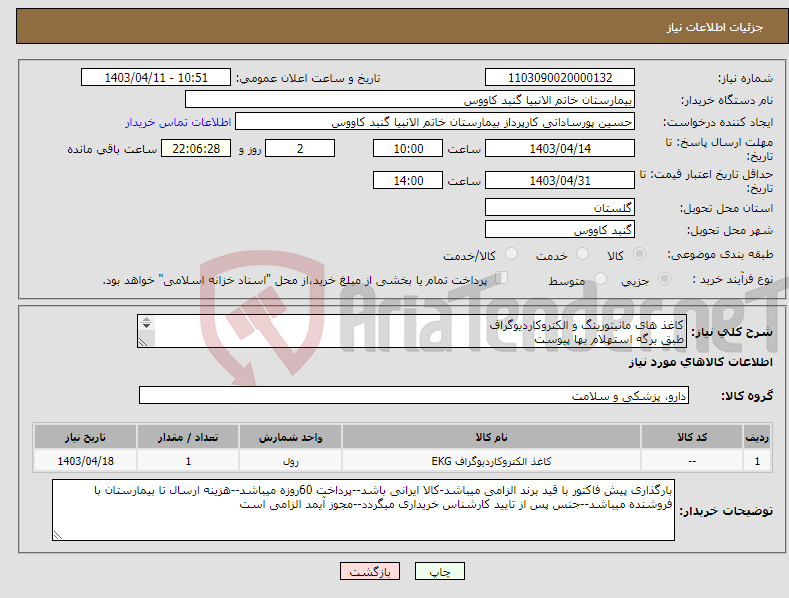Image resolution: width=789 pixels, height=598 pixels.
Task: Select the کالا/خدمت radio button
Action: pyautogui.click(x=511, y=254)
